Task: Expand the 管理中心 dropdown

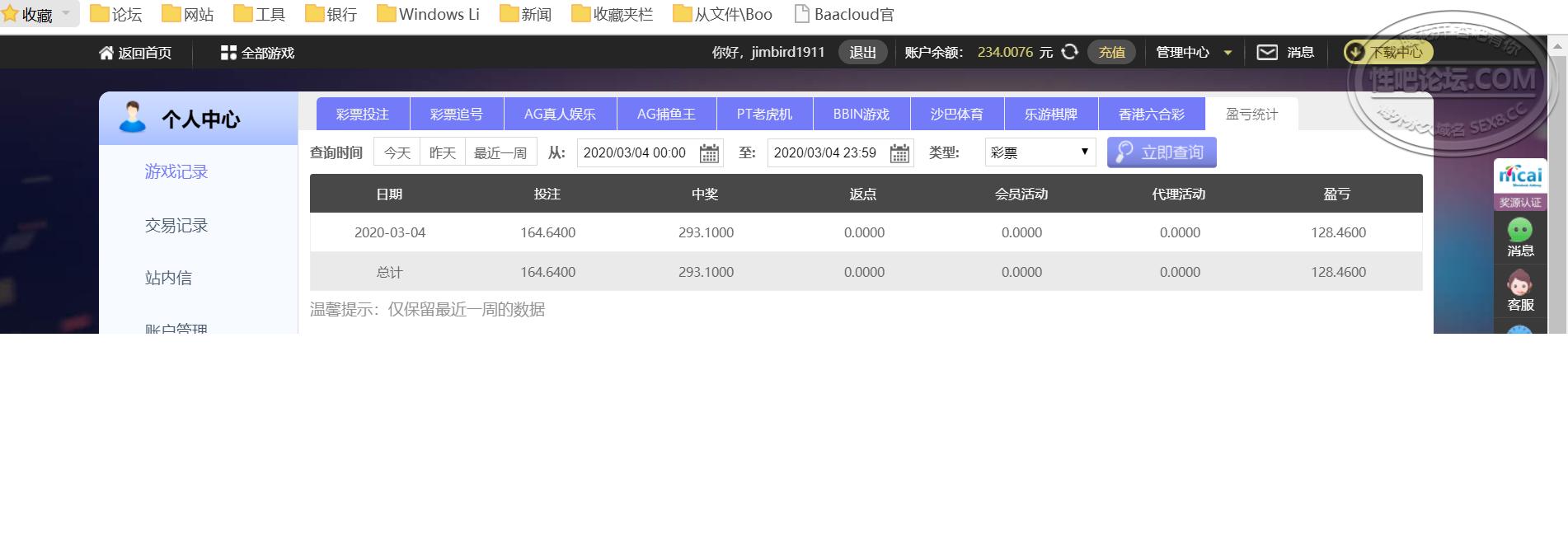Action: (x=1194, y=52)
